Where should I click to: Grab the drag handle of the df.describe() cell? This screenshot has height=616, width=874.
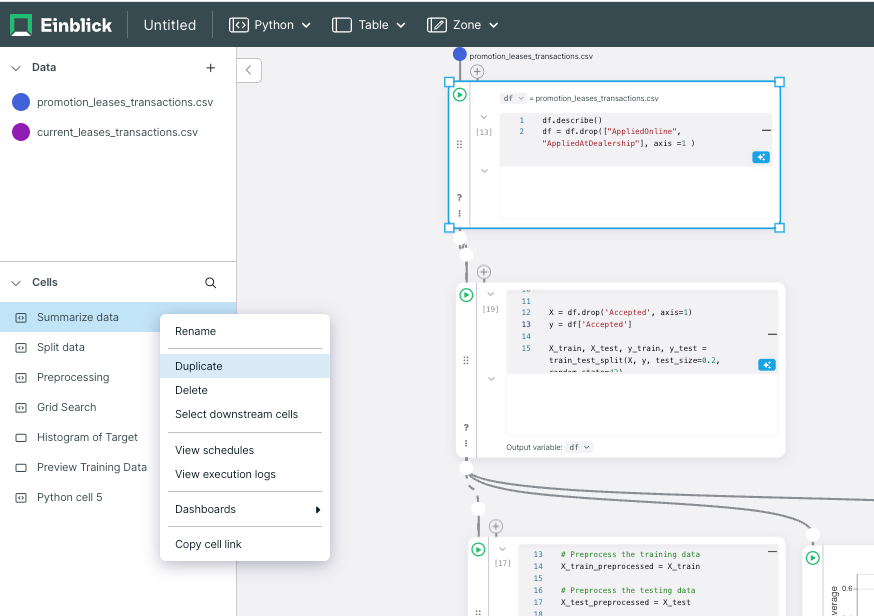[459, 144]
